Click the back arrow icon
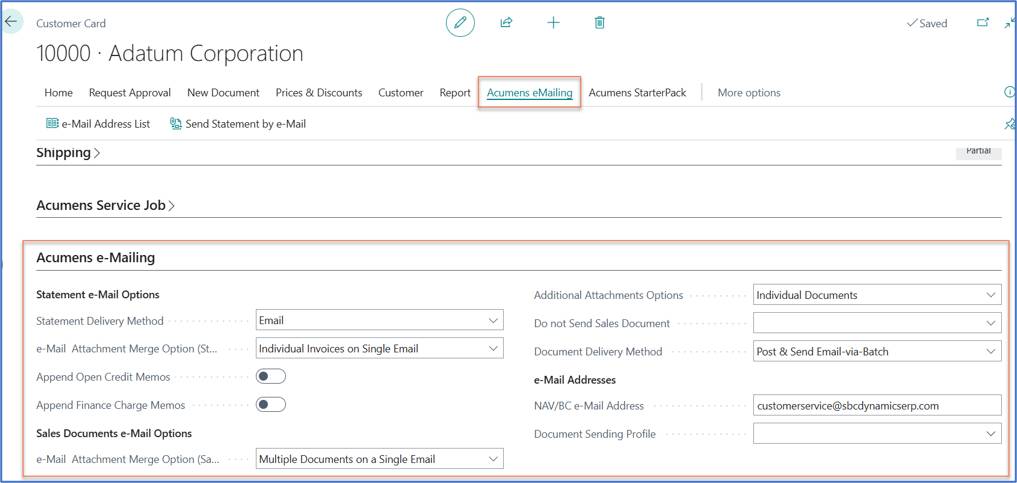Image resolution: width=1017 pixels, height=483 pixels. (11, 21)
